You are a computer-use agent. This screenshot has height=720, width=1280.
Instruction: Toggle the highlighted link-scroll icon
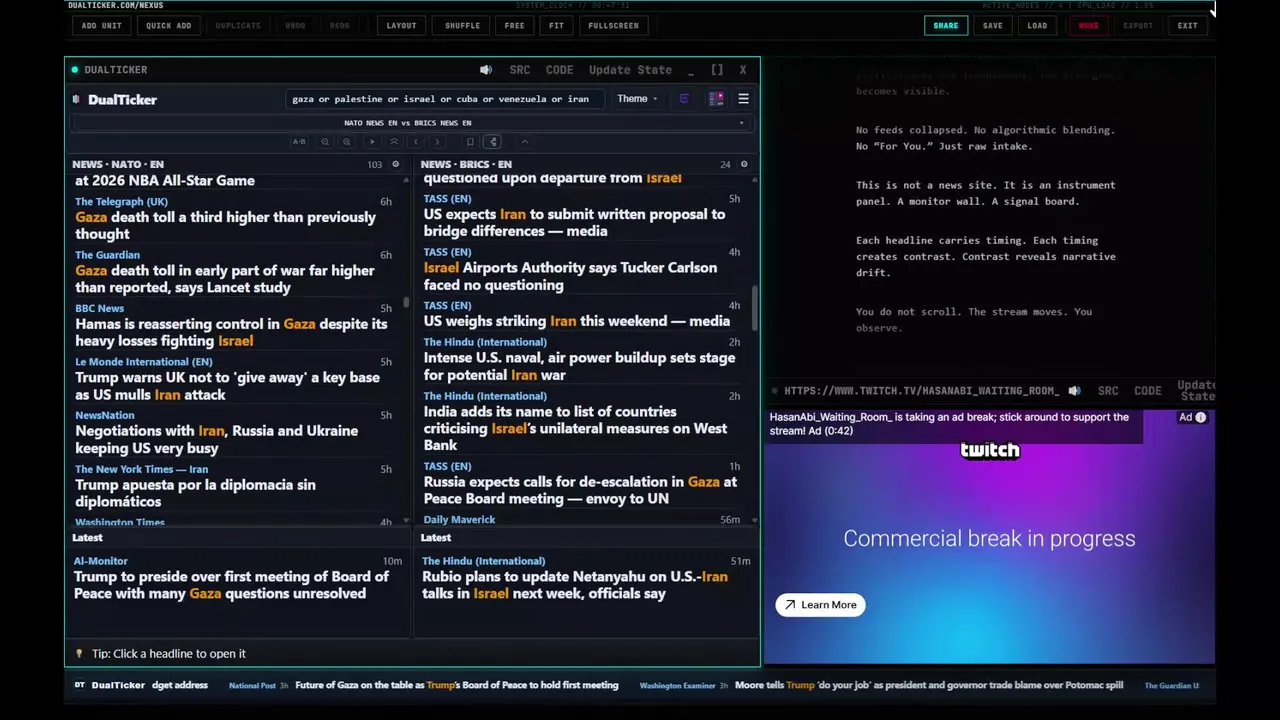tap(492, 142)
